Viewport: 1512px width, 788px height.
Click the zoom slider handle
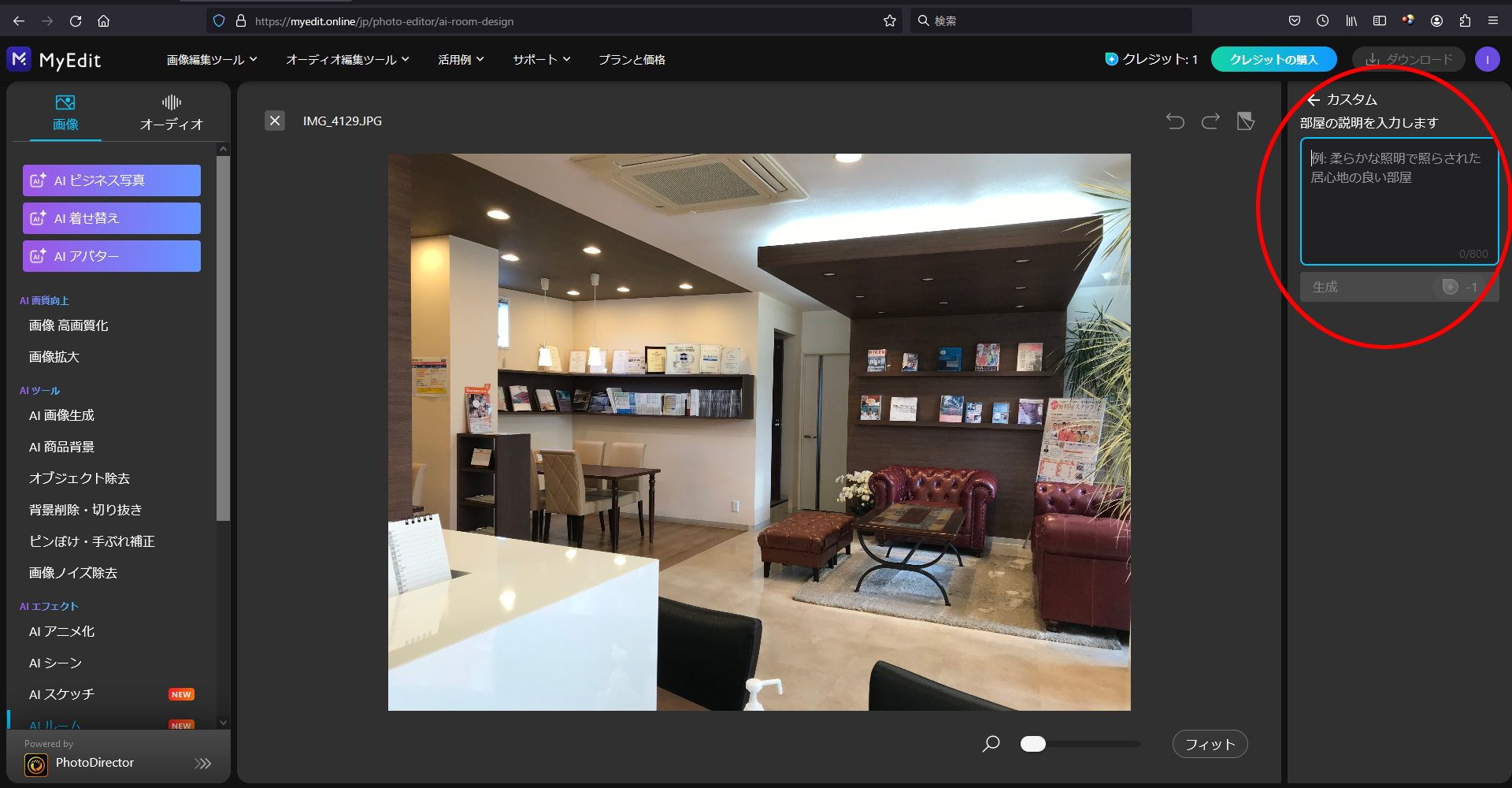tap(1033, 744)
